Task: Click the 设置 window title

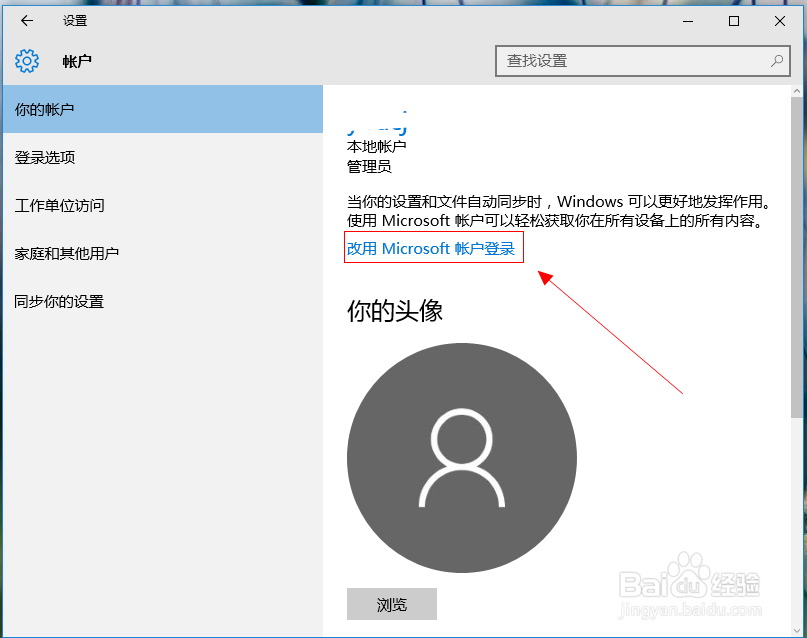Action: 75,21
